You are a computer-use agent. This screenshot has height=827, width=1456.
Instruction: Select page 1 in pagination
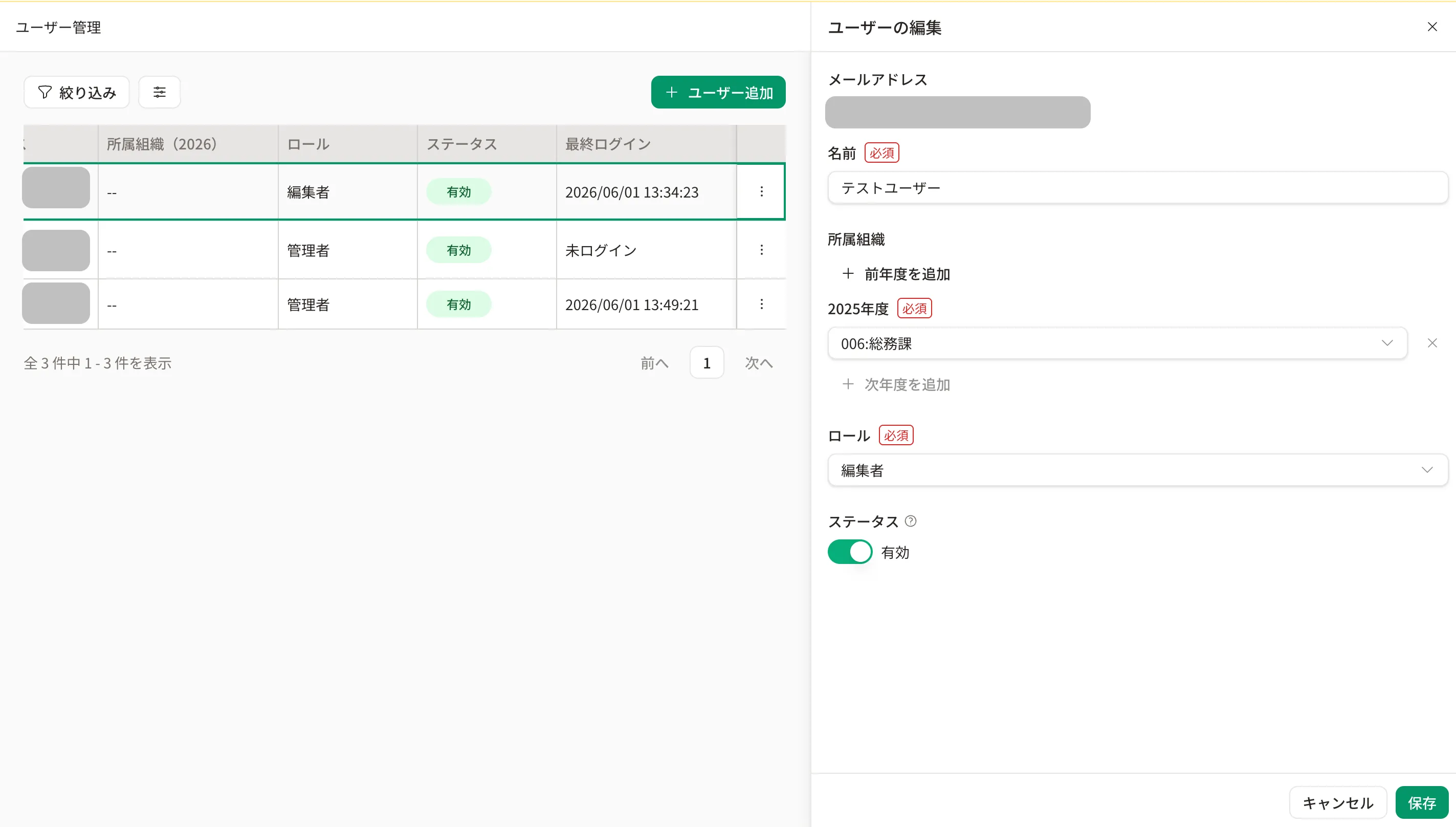click(x=707, y=362)
